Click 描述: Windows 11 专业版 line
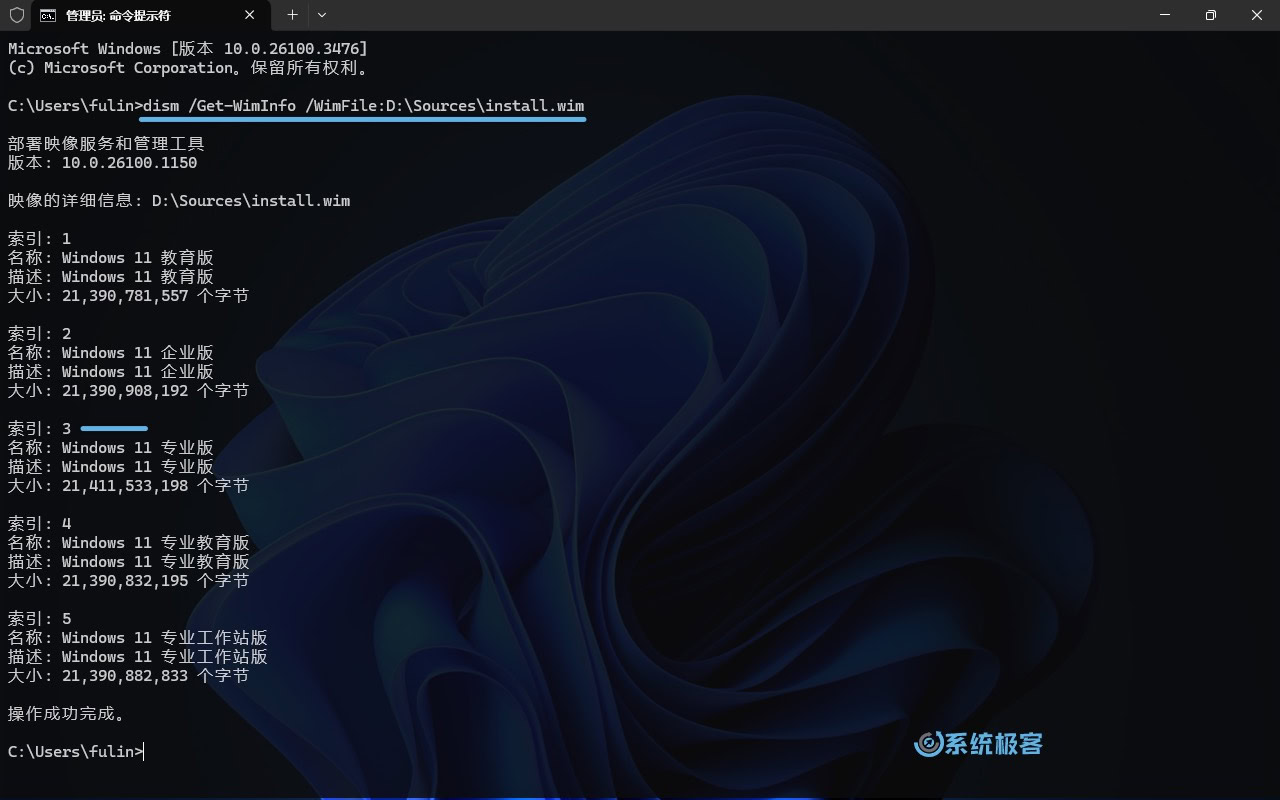The image size is (1280, 800). (x=111, y=467)
